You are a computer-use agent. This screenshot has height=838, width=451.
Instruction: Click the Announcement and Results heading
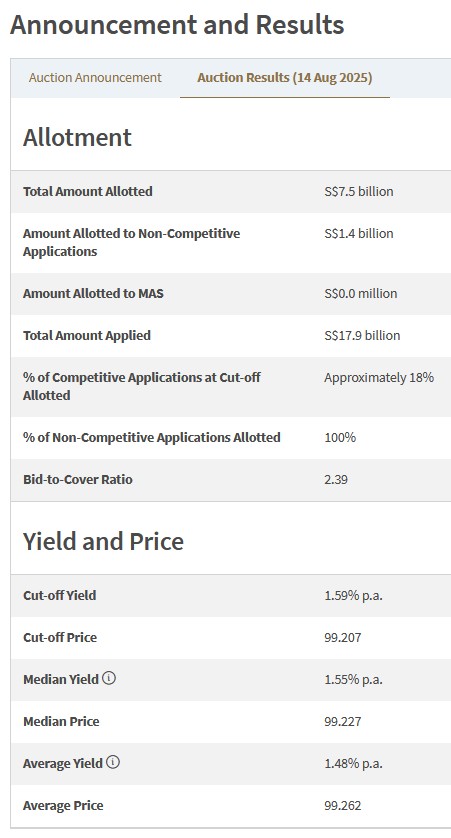(x=177, y=25)
